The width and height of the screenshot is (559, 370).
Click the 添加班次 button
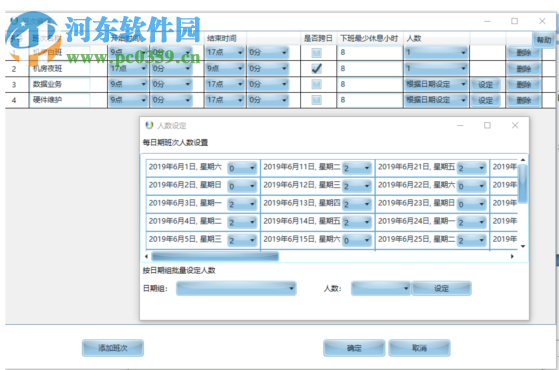(x=113, y=348)
